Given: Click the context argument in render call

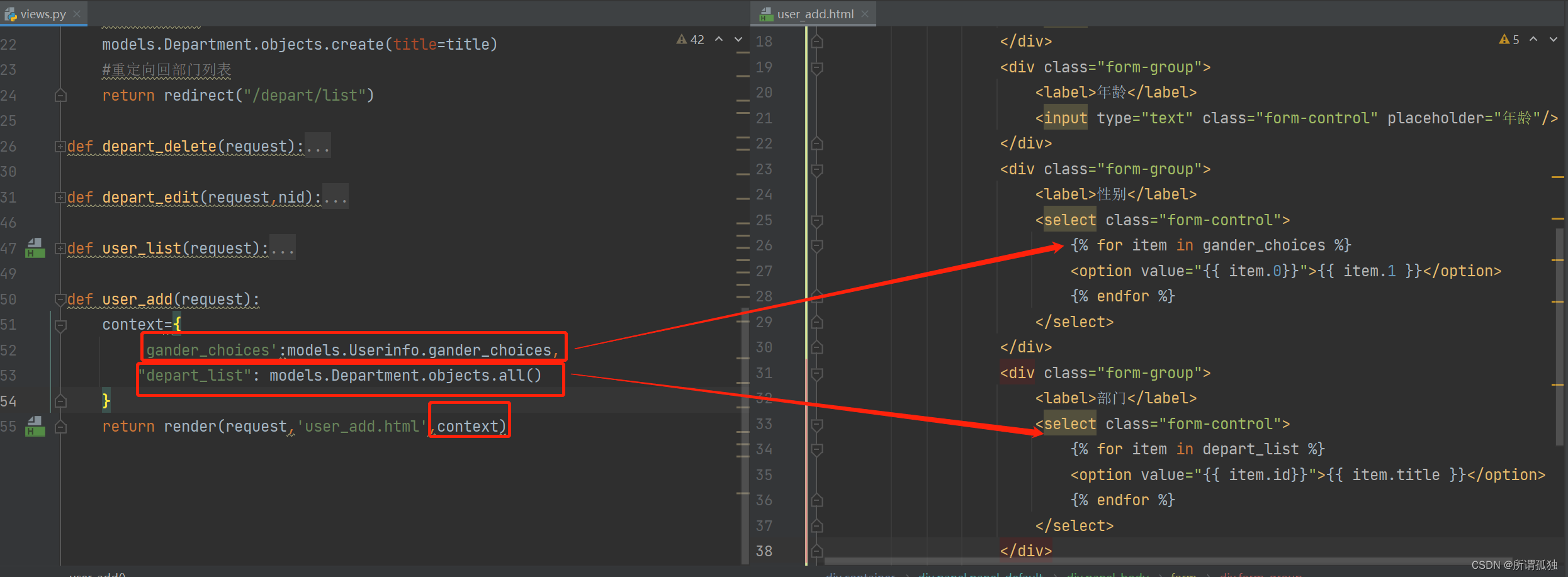Looking at the screenshot, I should (x=468, y=427).
